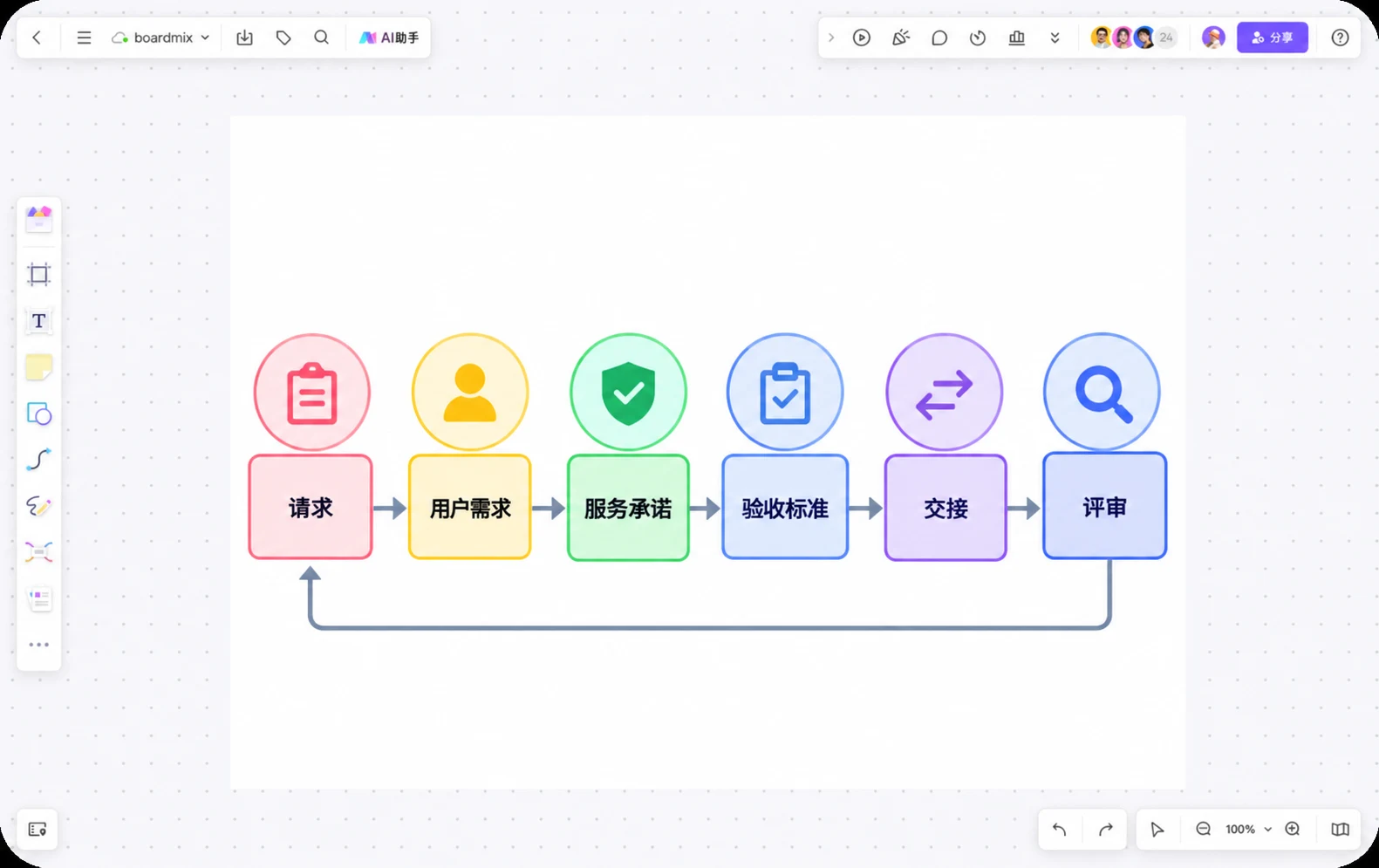Select the pointer cursor tool
This screenshot has width=1379, height=868.
[x=1157, y=830]
